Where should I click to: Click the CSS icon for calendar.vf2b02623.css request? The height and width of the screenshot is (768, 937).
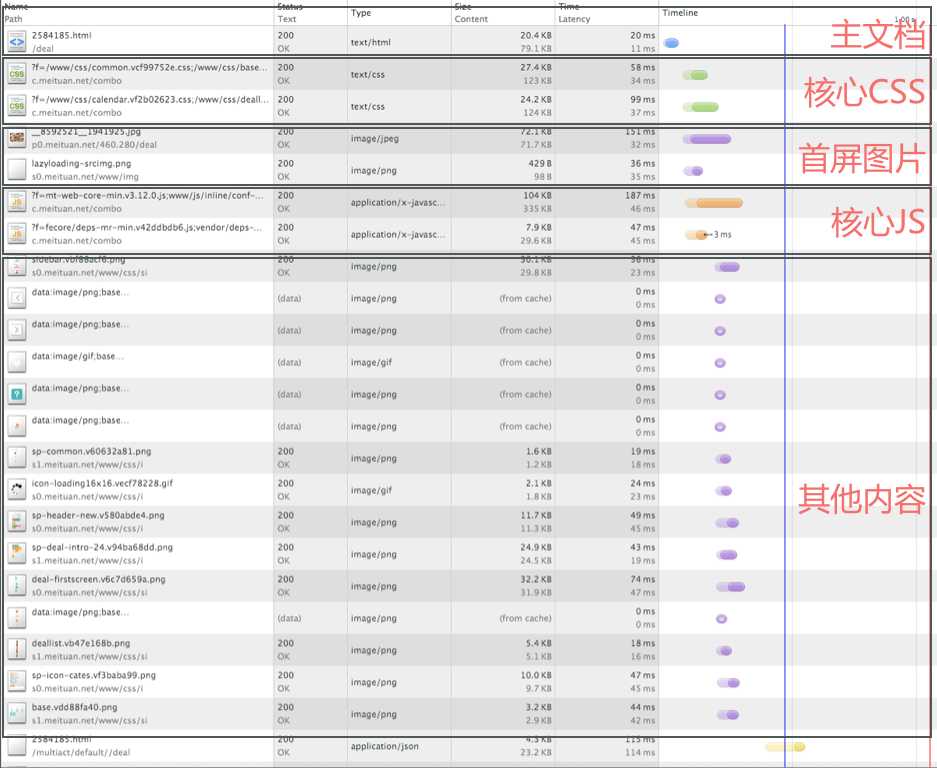click(16, 105)
